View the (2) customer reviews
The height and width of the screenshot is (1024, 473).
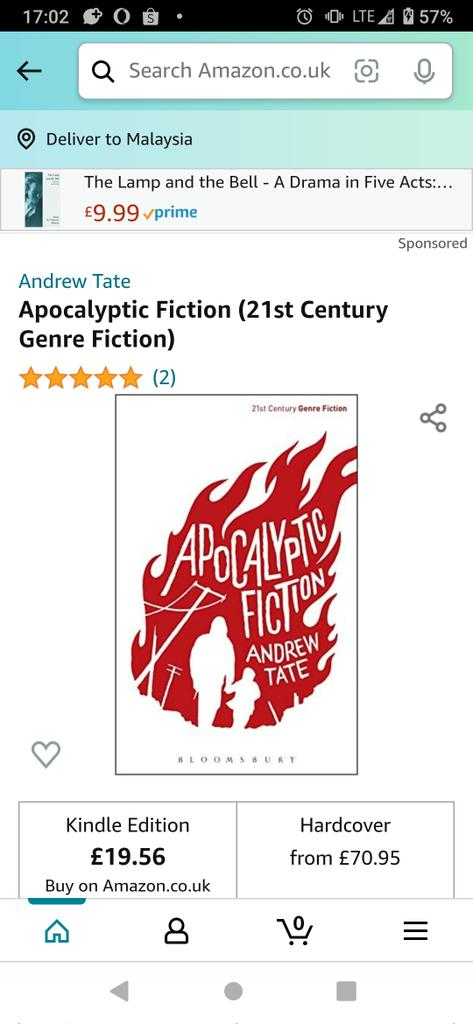(x=164, y=377)
